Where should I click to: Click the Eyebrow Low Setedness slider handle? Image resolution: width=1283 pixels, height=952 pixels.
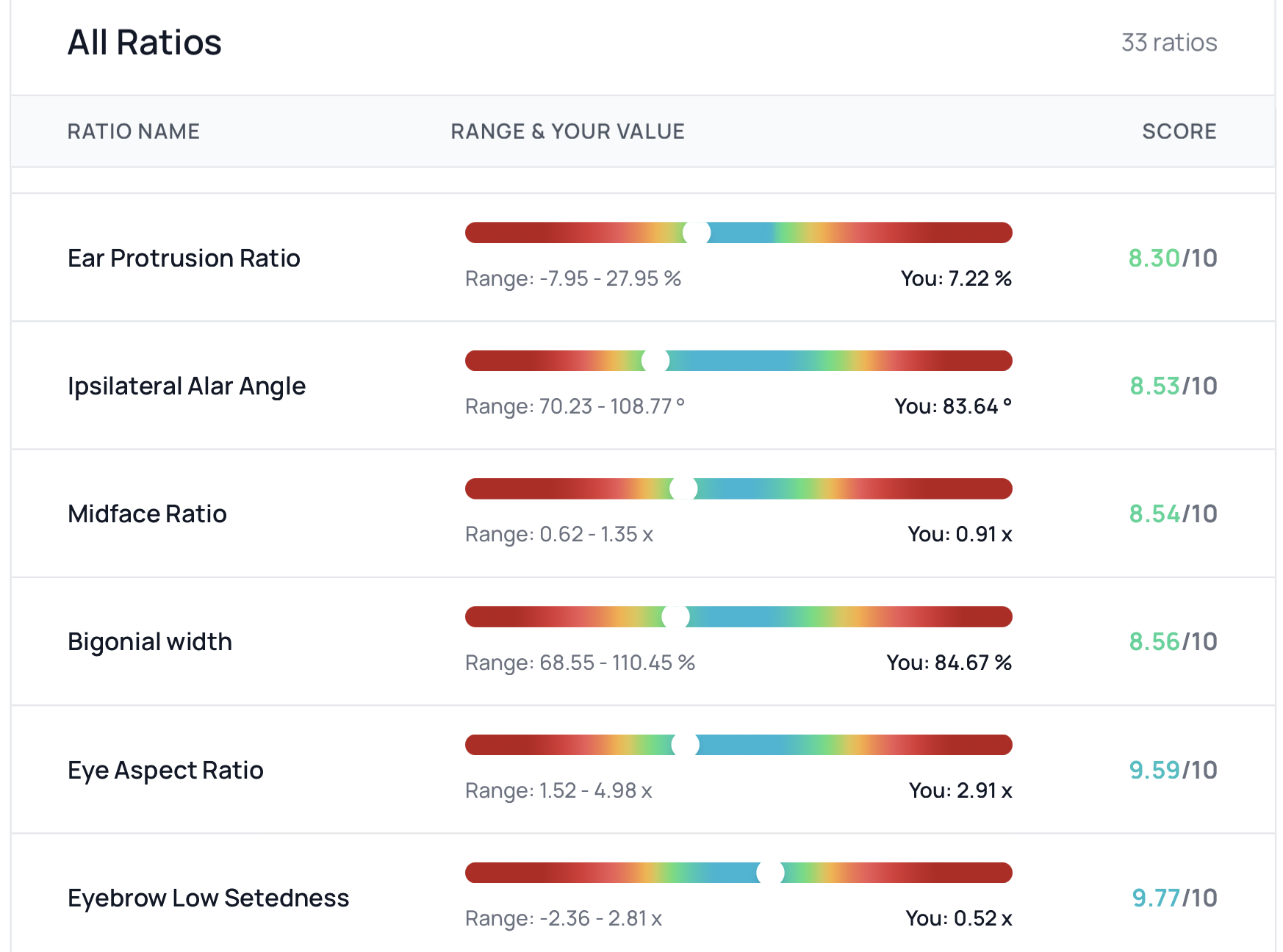pyautogui.click(x=771, y=873)
